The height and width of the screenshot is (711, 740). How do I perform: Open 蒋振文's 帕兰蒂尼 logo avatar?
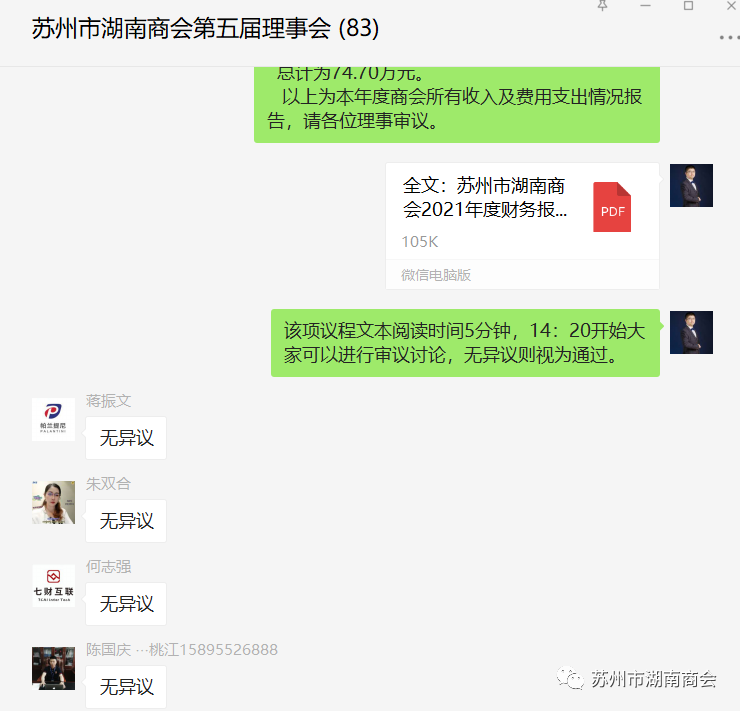(x=53, y=419)
